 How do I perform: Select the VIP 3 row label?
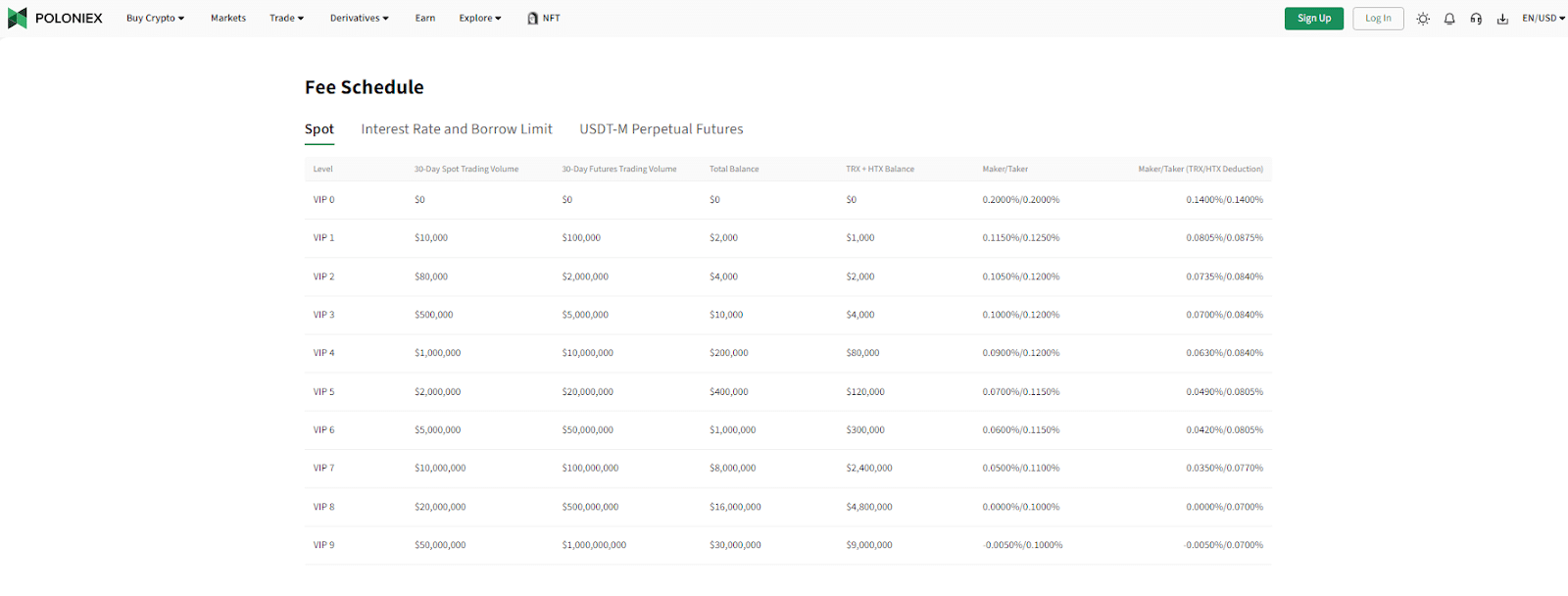point(324,316)
